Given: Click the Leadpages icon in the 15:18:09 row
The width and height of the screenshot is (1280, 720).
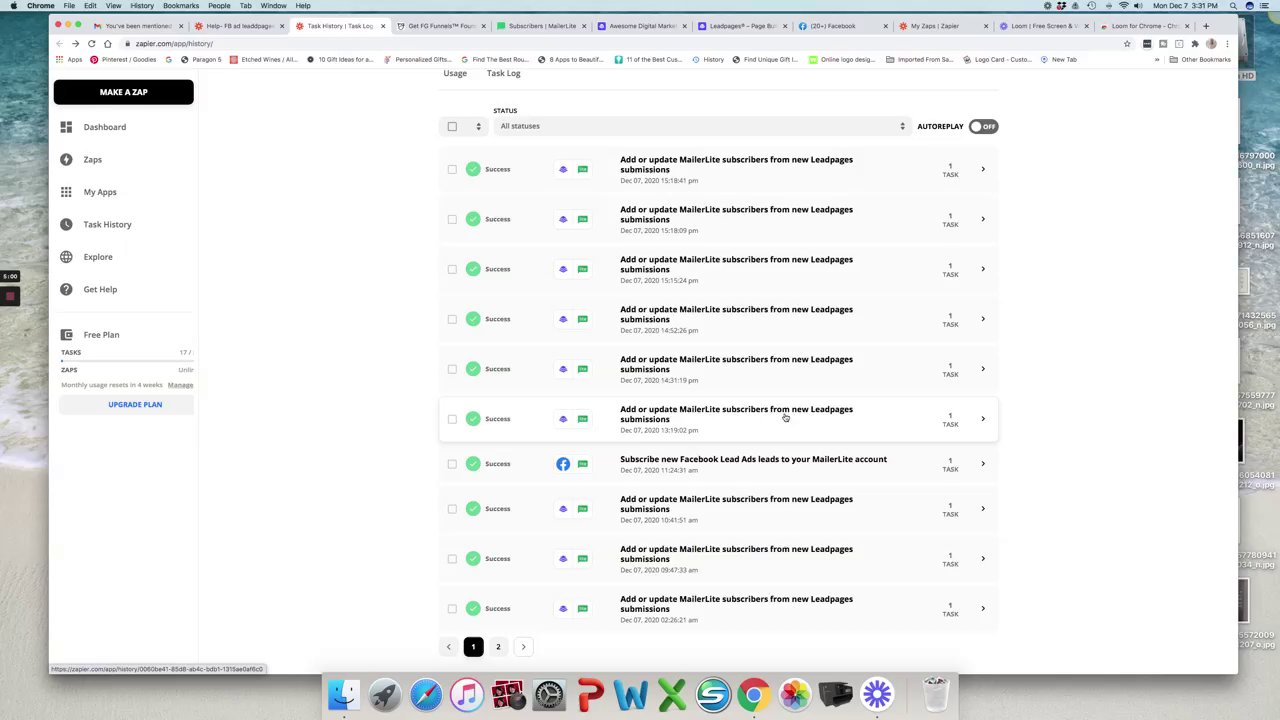Looking at the screenshot, I should click(x=563, y=219).
